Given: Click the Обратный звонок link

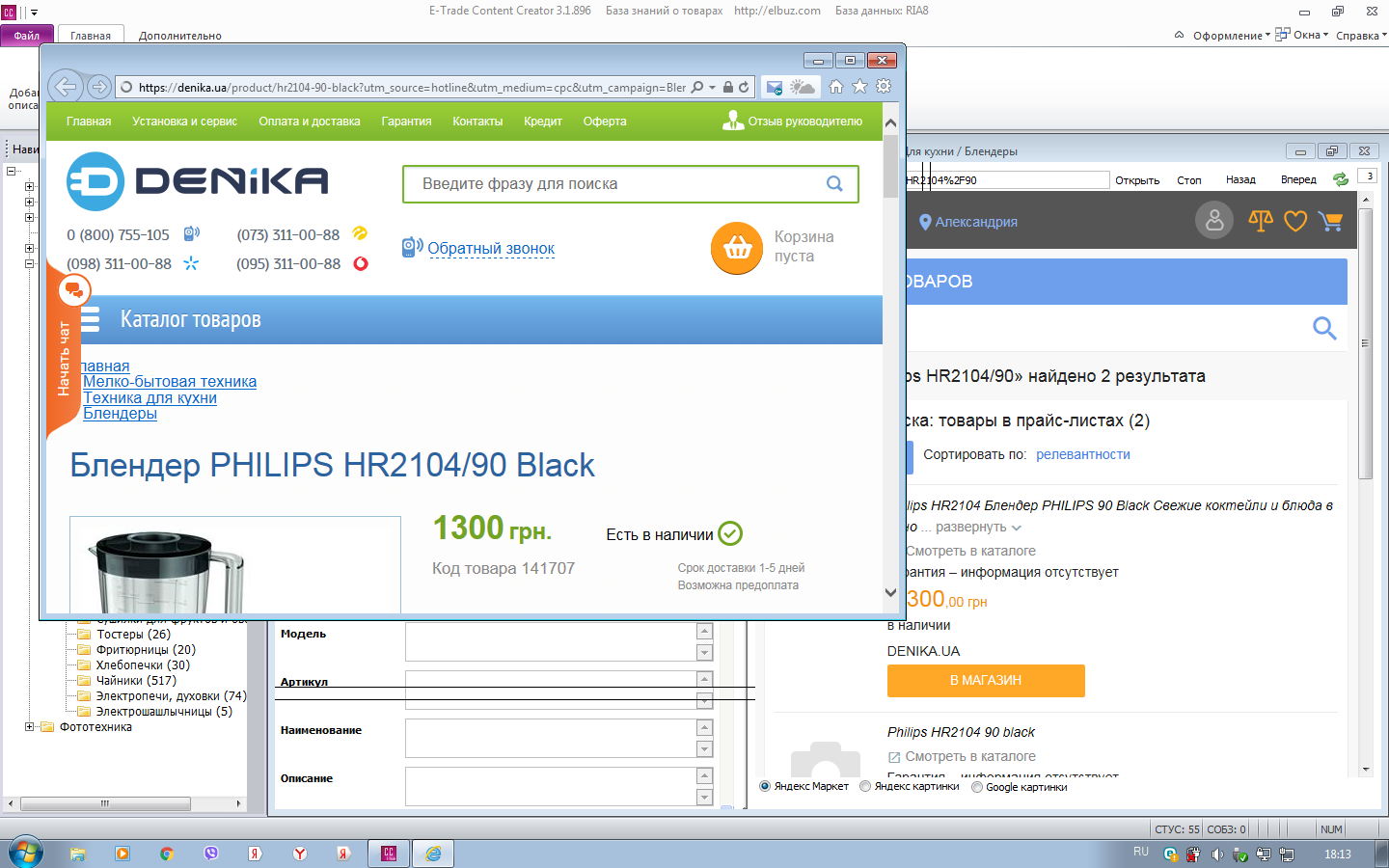Looking at the screenshot, I should [x=491, y=249].
